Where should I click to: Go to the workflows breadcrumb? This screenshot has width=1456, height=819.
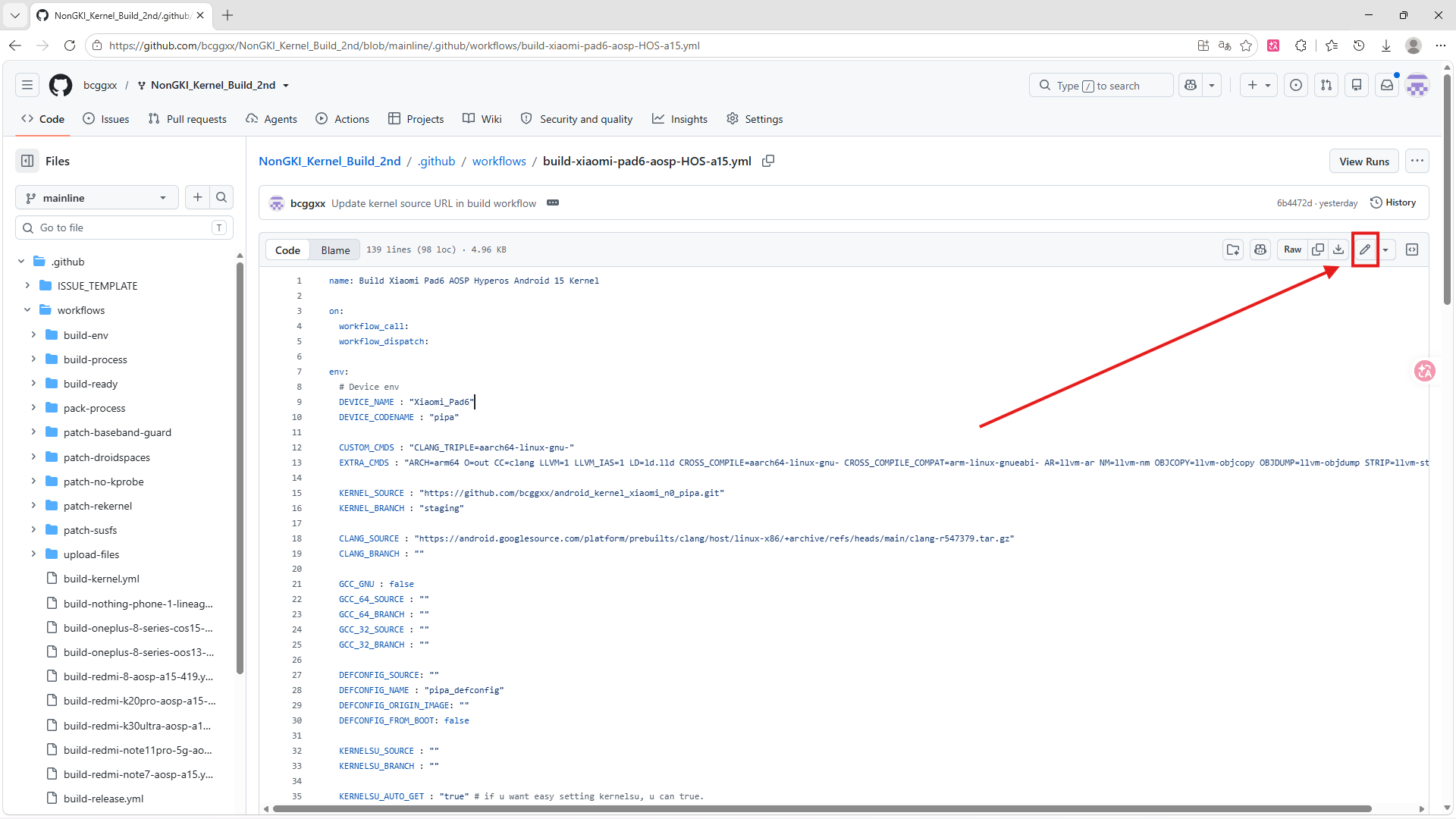coord(499,161)
